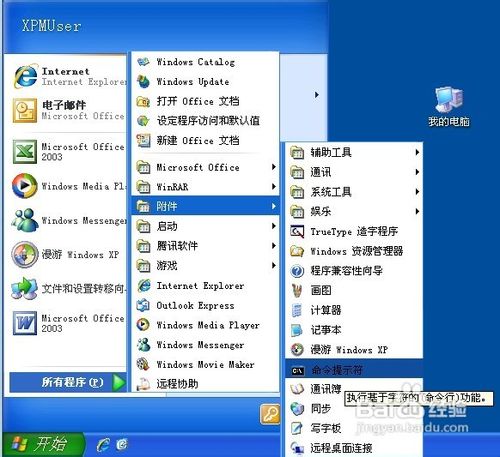This screenshot has height=457, width=500.
Task: Expand 腾讯软件 submenu arrow
Action: 274,246
